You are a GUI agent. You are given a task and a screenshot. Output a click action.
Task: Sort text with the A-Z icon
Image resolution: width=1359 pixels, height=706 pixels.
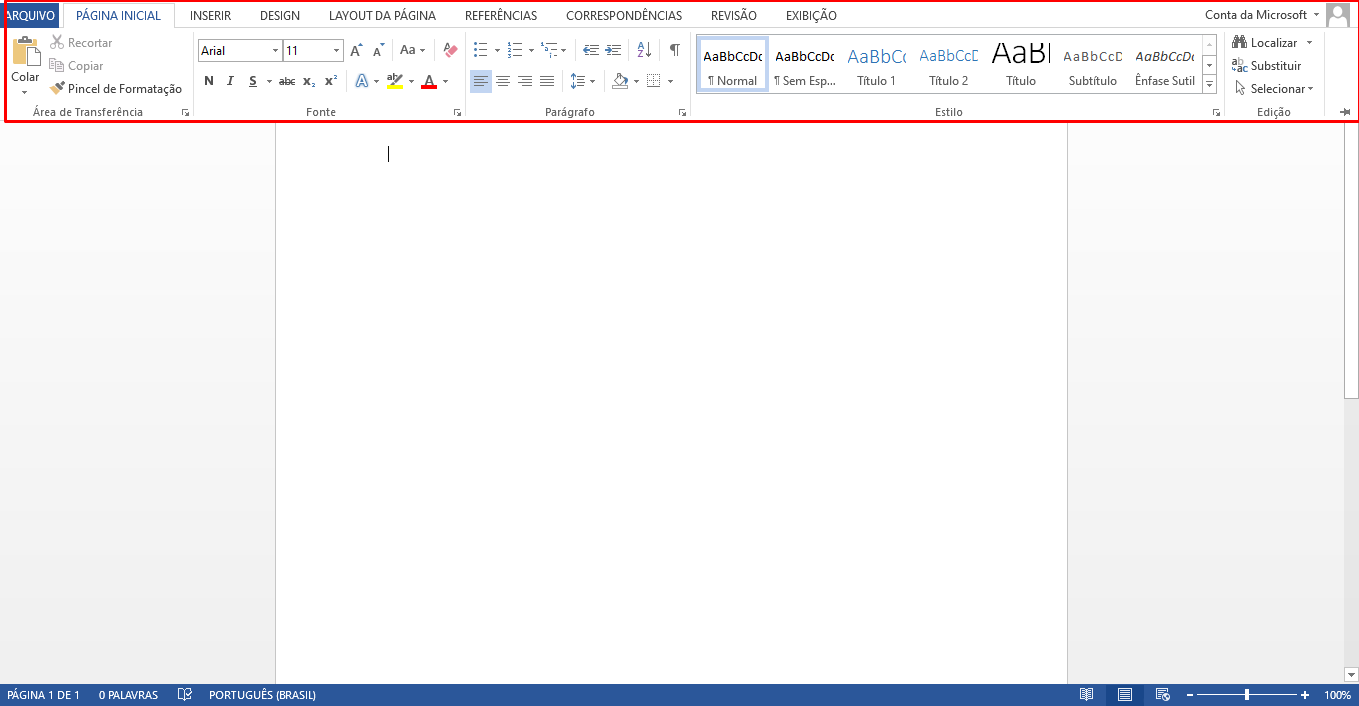(644, 50)
